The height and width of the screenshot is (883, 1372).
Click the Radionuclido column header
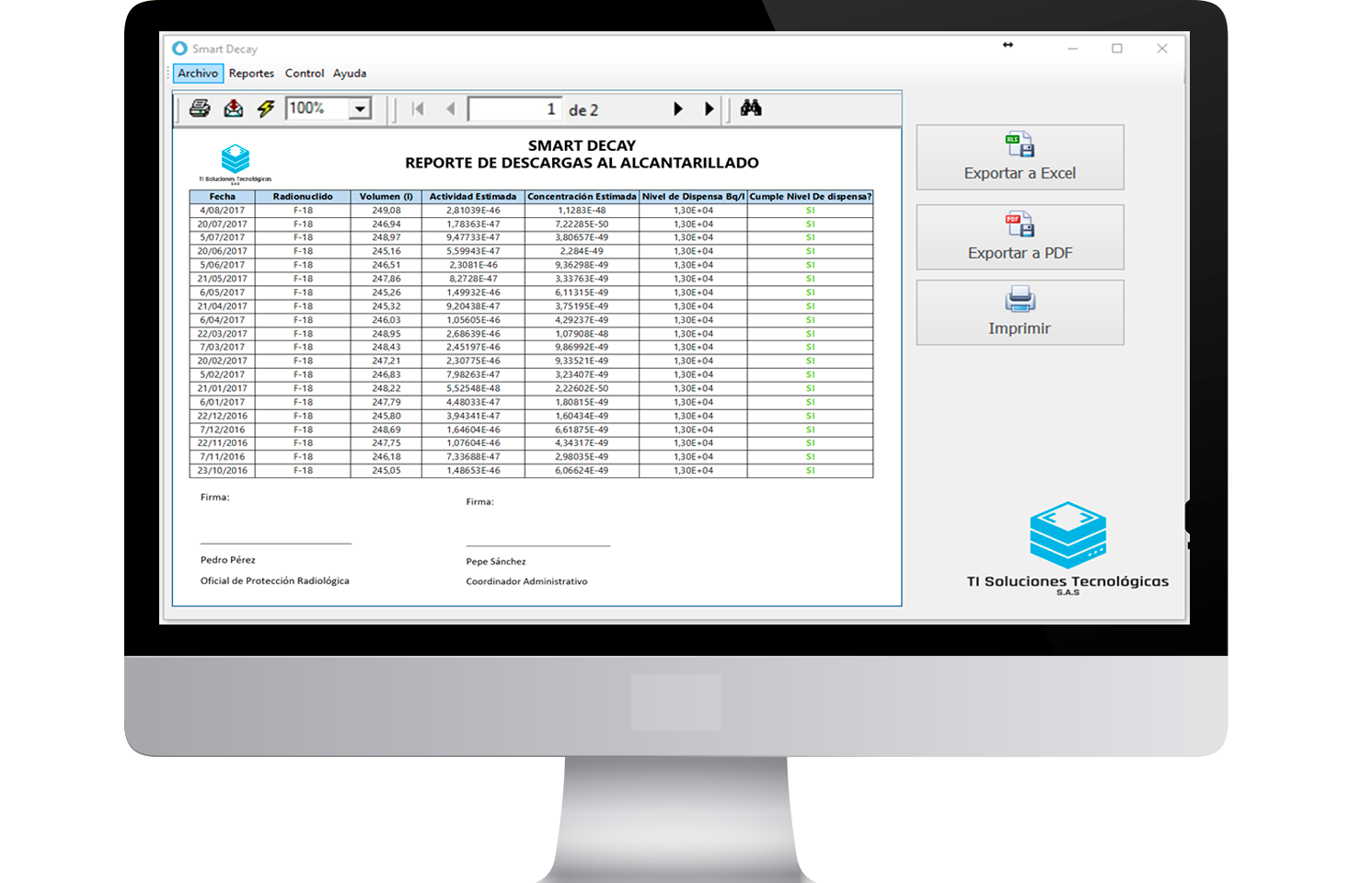click(303, 197)
